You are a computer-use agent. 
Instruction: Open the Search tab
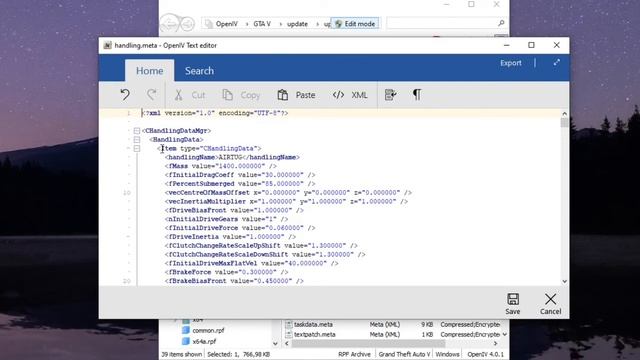[199, 71]
